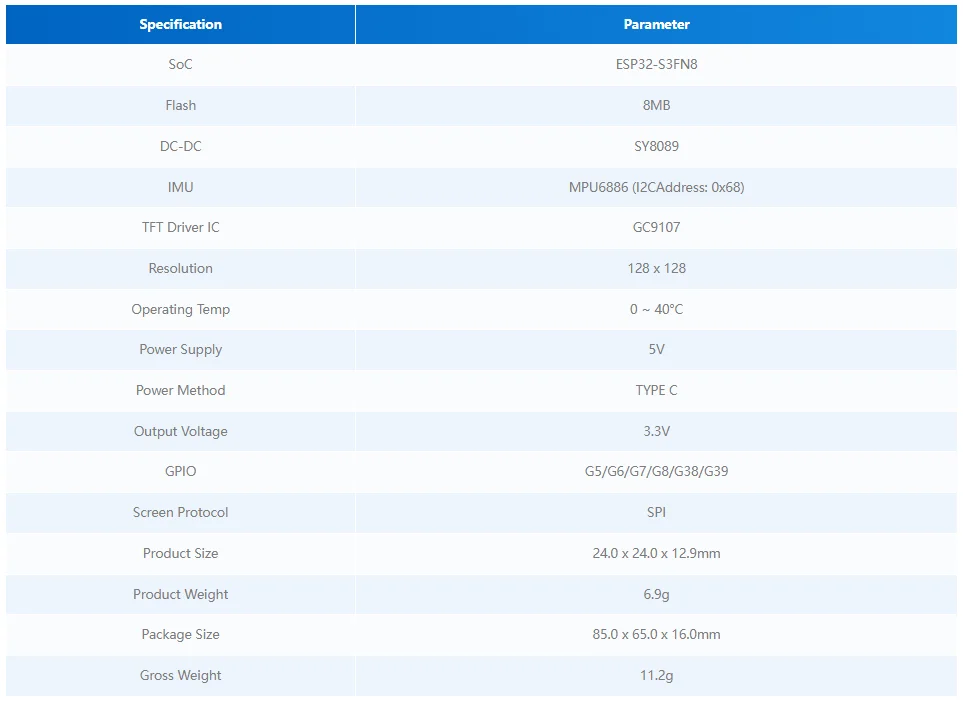Select the TYPE C value
Image resolution: width=963 pixels, height=703 pixels.
tap(657, 390)
